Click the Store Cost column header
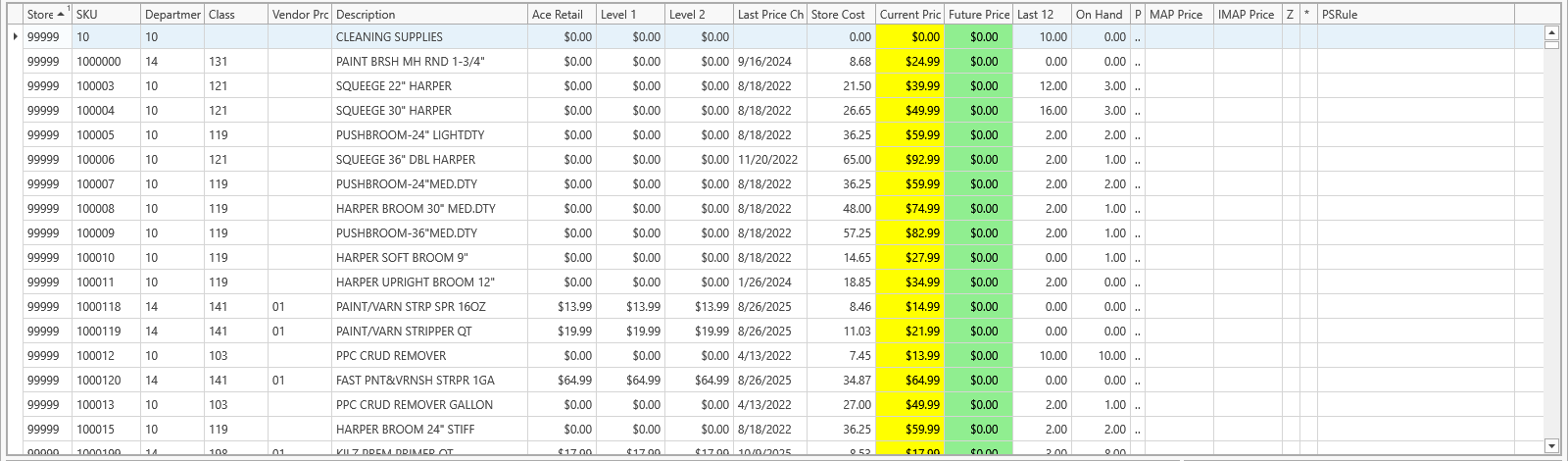The width and height of the screenshot is (1568, 461). (x=841, y=15)
